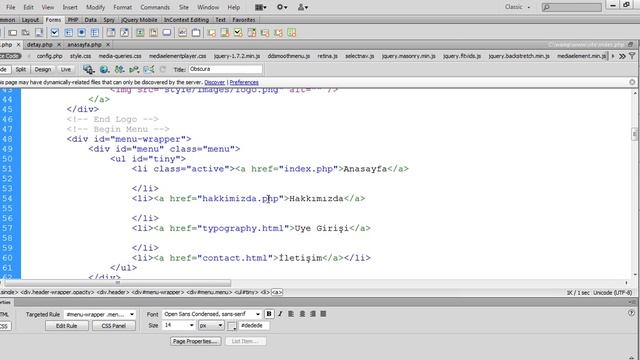The width and height of the screenshot is (640, 360).
Task: Open the Modify menu
Action: (x=95, y=7)
